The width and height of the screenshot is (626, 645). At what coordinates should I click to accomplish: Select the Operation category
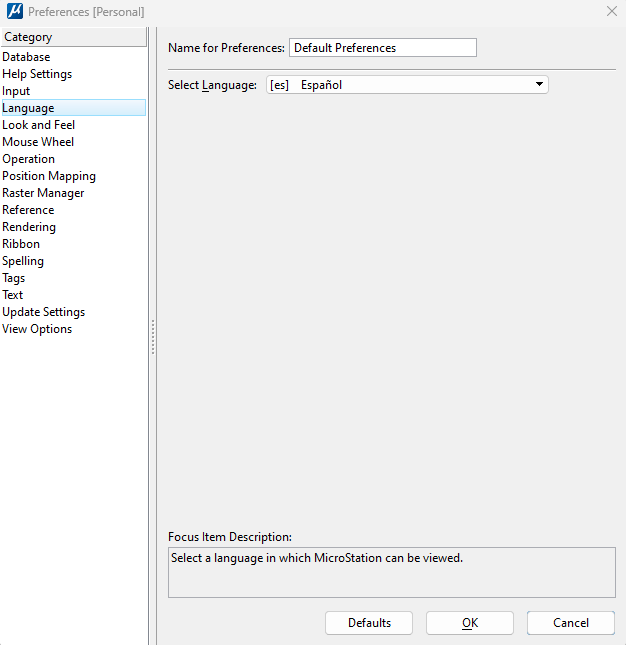pos(74,159)
